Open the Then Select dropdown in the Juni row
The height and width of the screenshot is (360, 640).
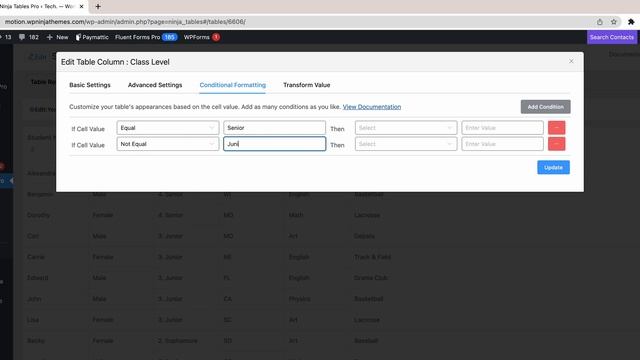tap(406, 144)
